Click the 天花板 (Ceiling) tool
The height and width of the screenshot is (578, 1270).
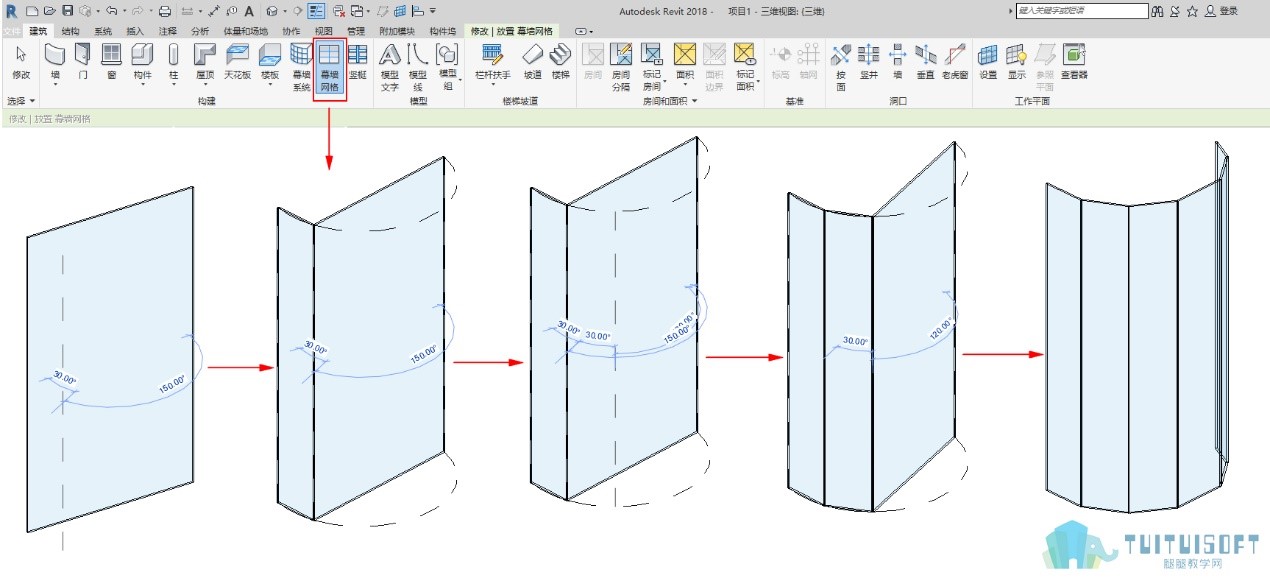coord(237,63)
